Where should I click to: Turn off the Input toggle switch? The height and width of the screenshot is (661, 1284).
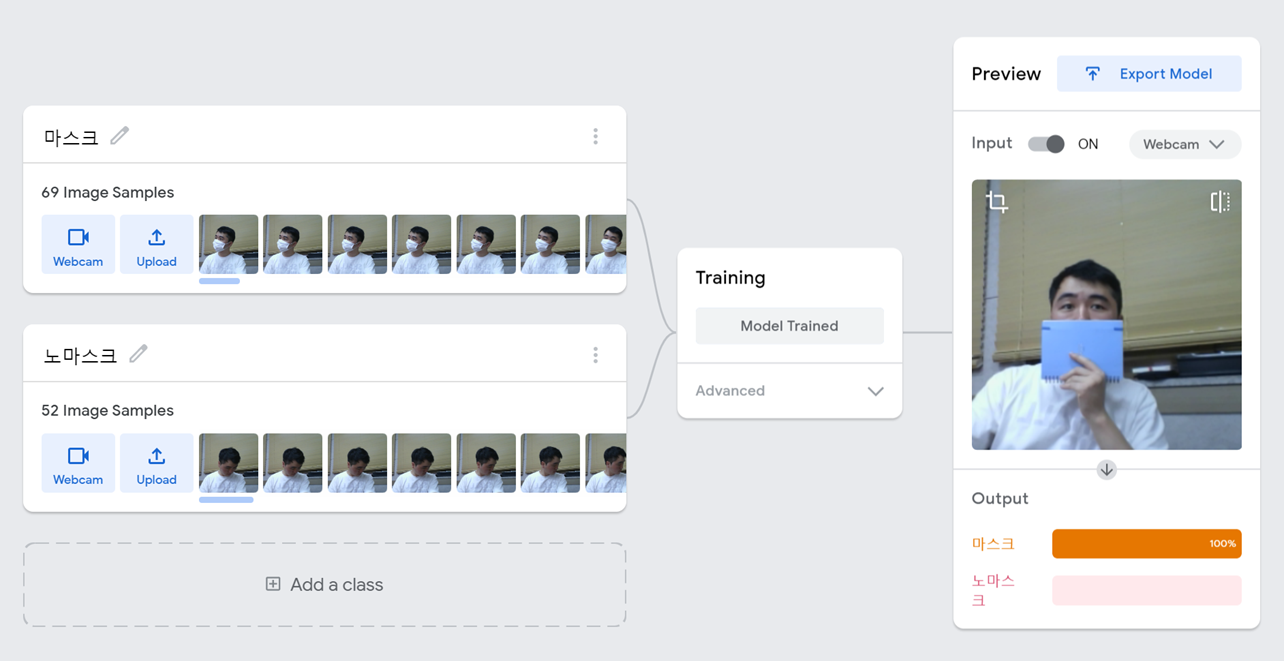click(x=1046, y=144)
